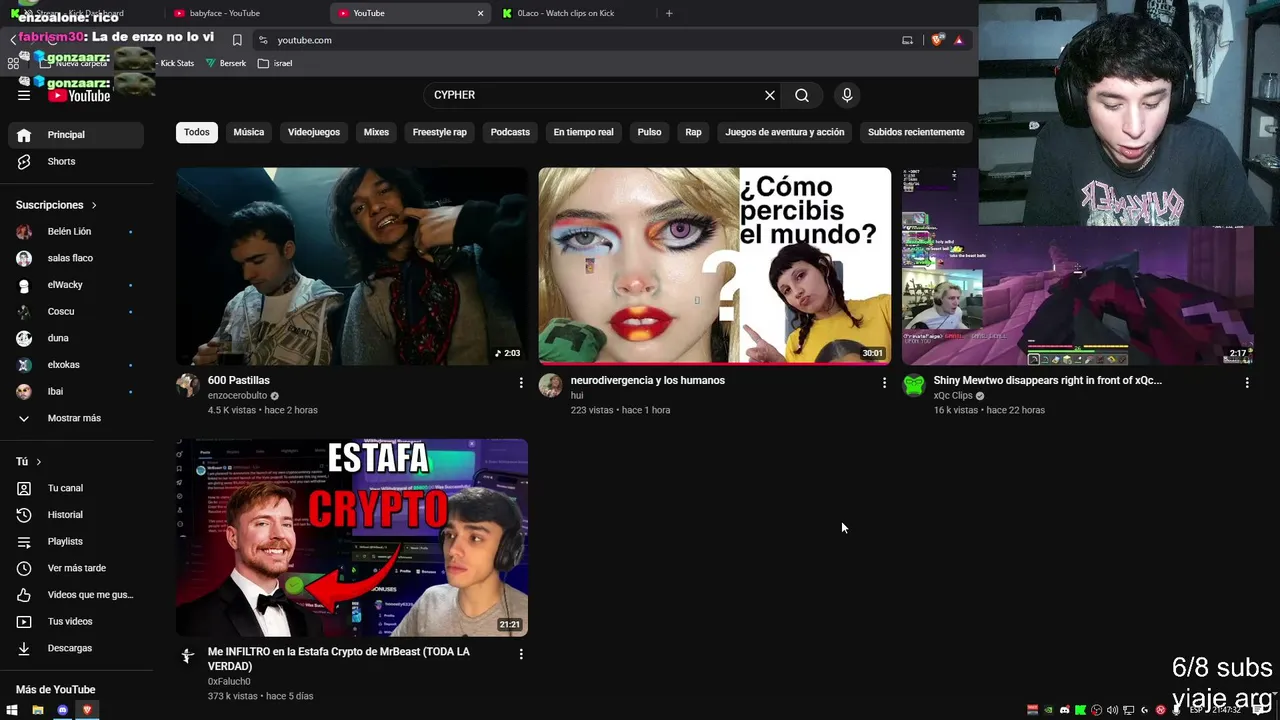Open Coscu subscription channel
The image size is (1280, 720).
[76, 311]
